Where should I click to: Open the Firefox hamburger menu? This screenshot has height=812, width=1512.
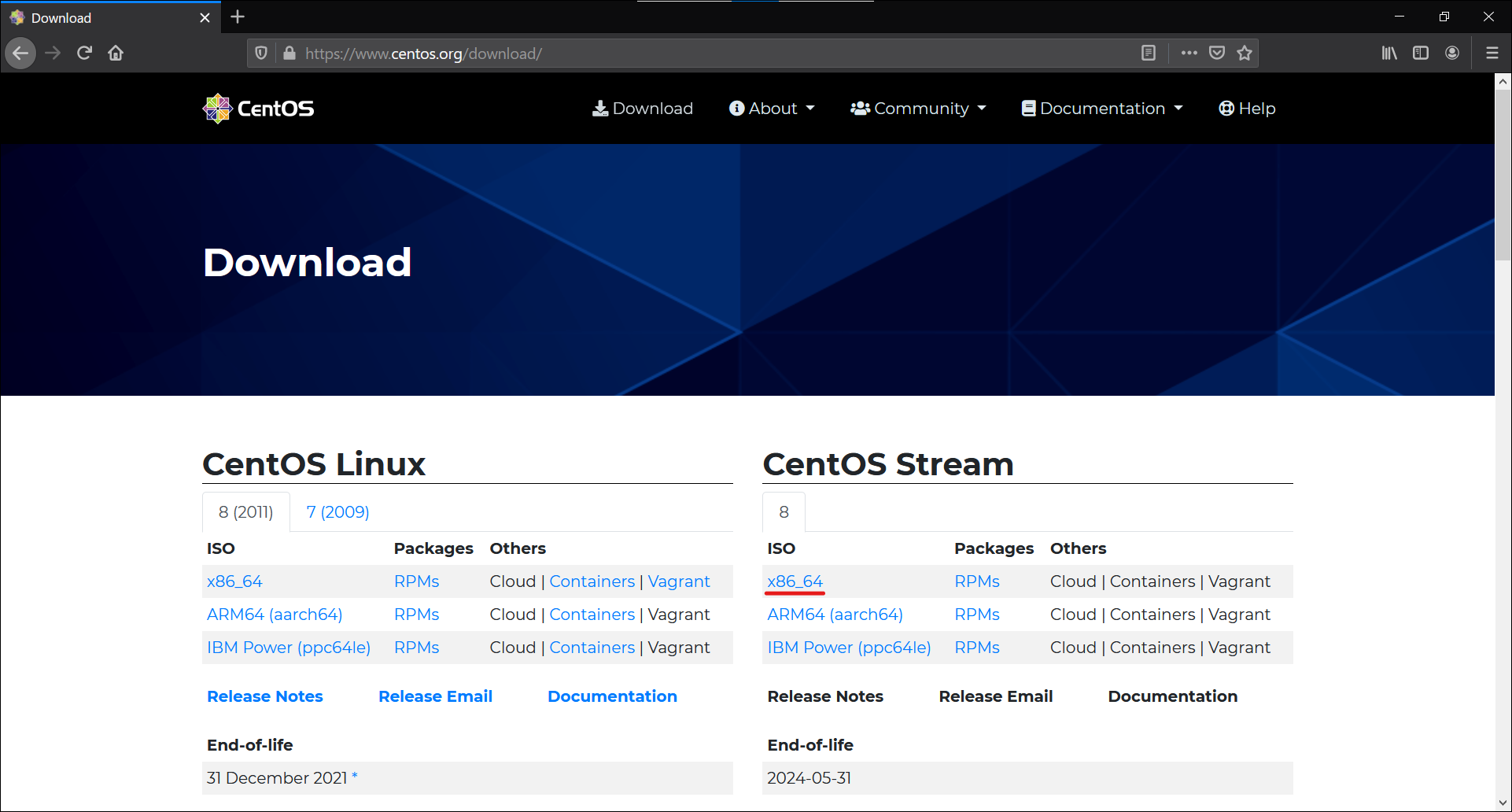pos(1492,54)
